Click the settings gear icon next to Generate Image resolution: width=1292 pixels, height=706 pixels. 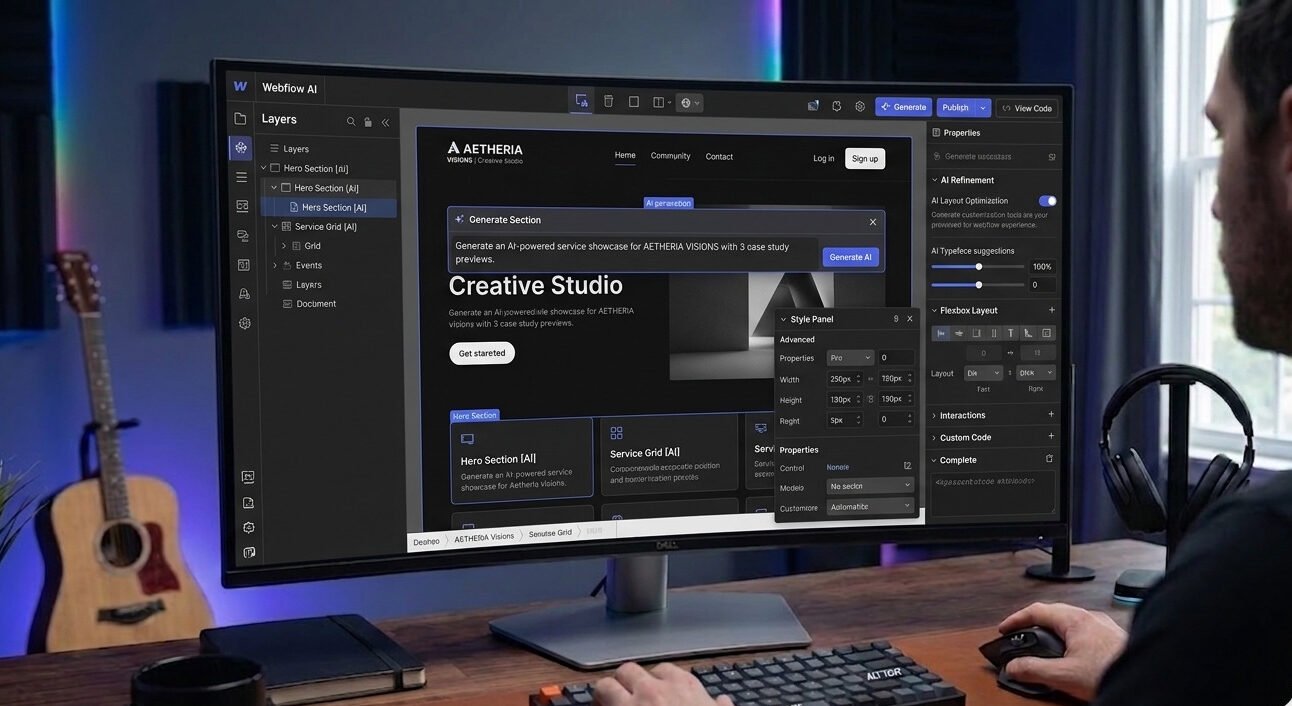coord(859,106)
